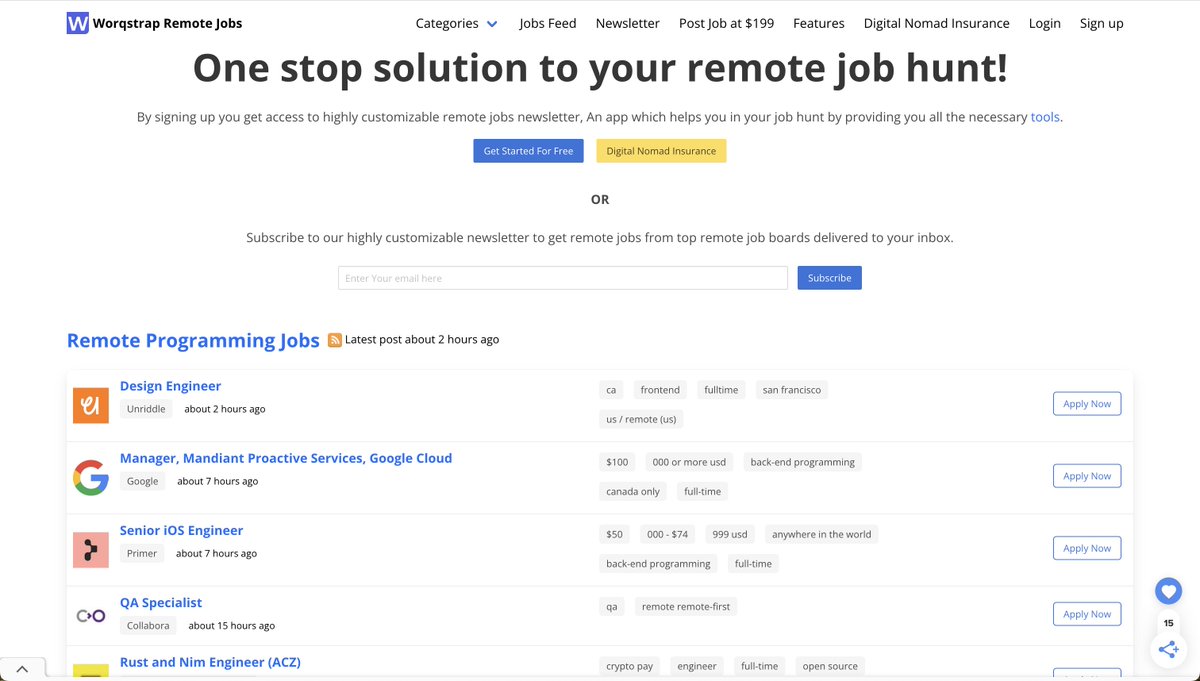The height and width of the screenshot is (681, 1200).
Task: Open the Remote Programming Jobs heading link
Action: [193, 340]
